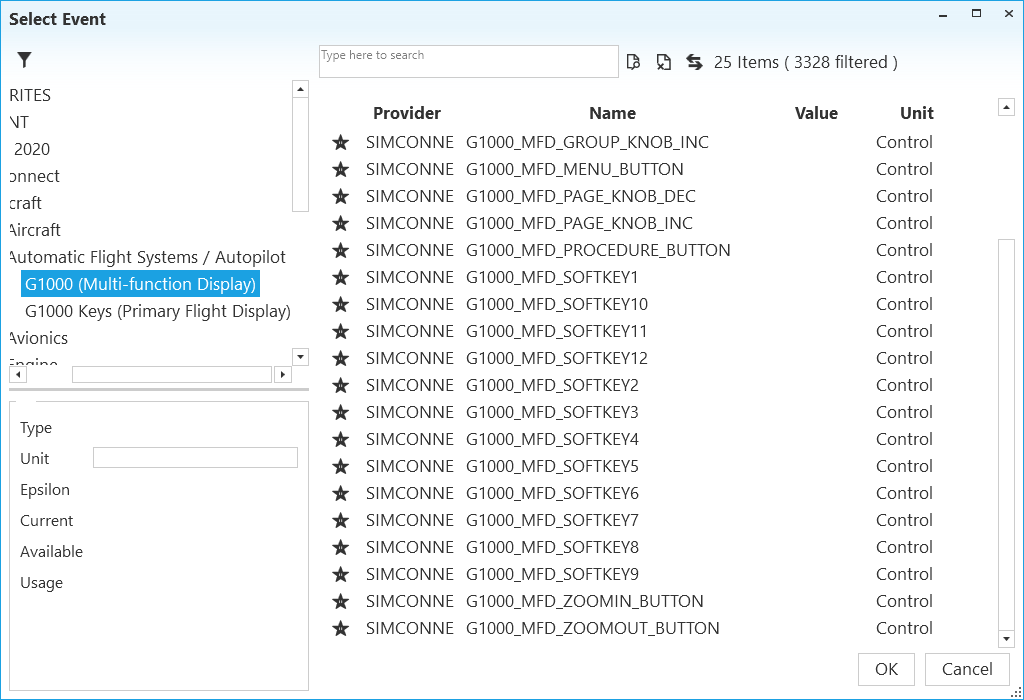Screen dimensions: 1024x700
Task: Click the swap arrows icon
Action: click(694, 62)
